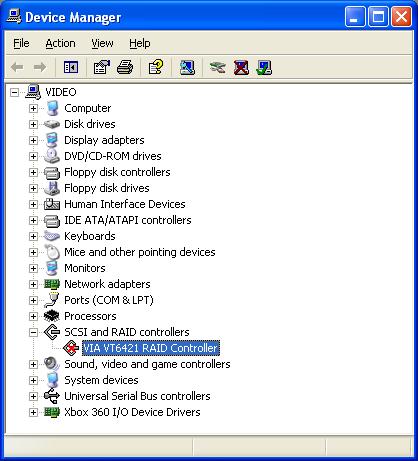Click the Print toolbar icon
Image resolution: width=418 pixels, height=461 pixels.
pyautogui.click(x=125, y=67)
